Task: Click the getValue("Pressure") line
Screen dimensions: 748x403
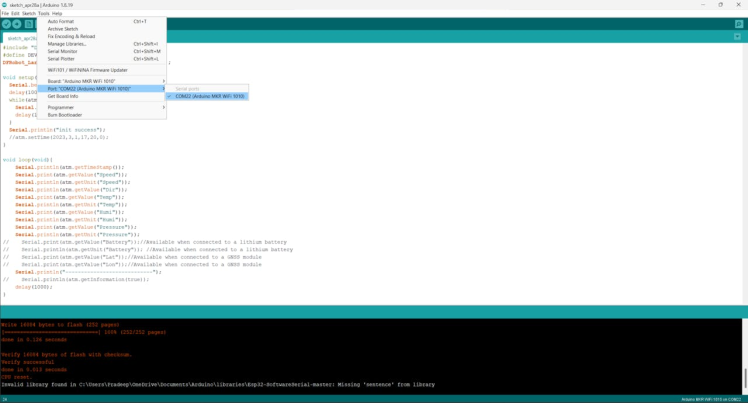Action: pos(76,227)
